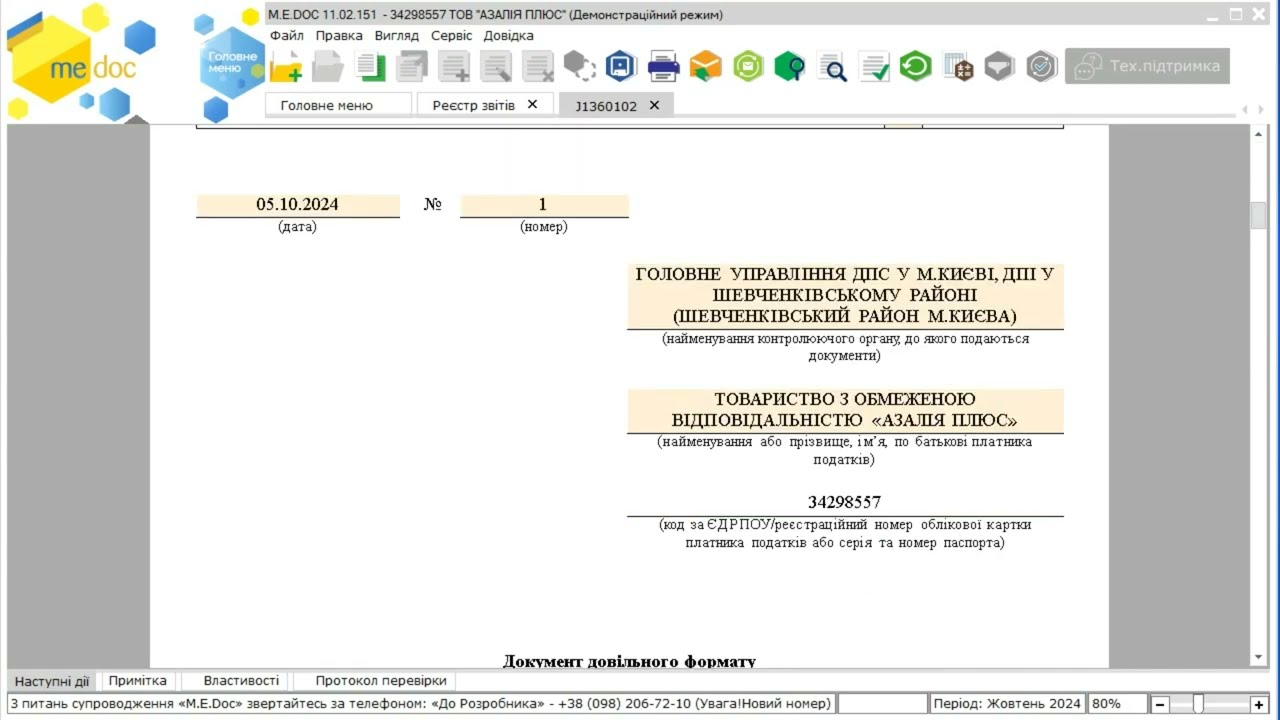Open the Примітка bottom tab
1280x720 pixels.
click(138, 681)
